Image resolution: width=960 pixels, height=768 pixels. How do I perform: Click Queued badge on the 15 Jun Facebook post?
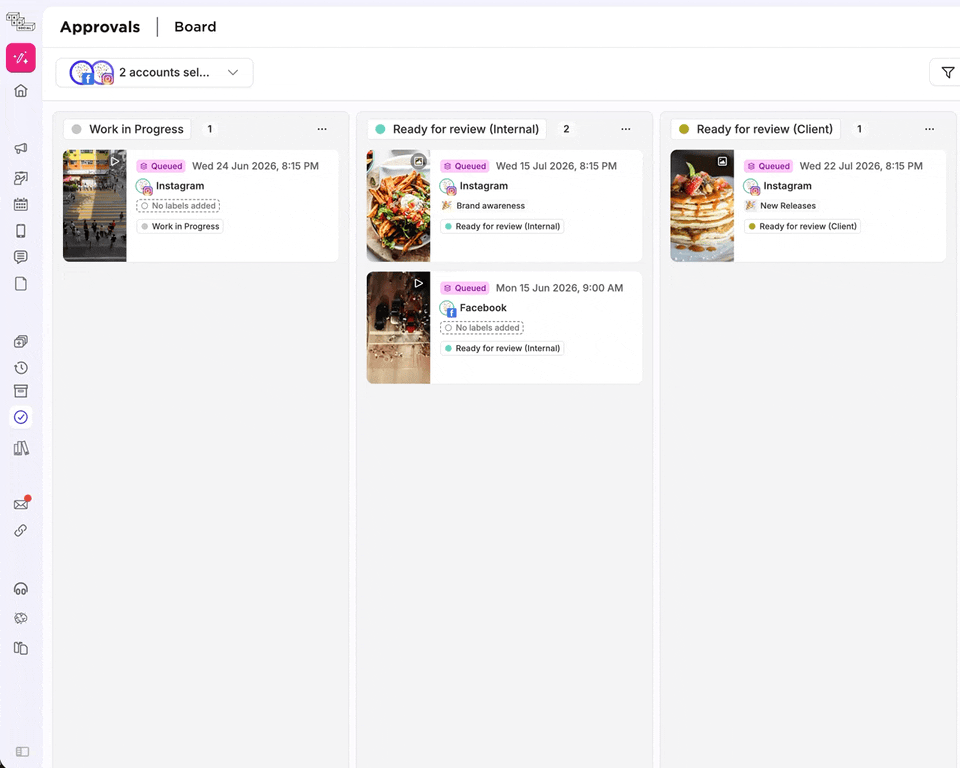[x=465, y=288]
